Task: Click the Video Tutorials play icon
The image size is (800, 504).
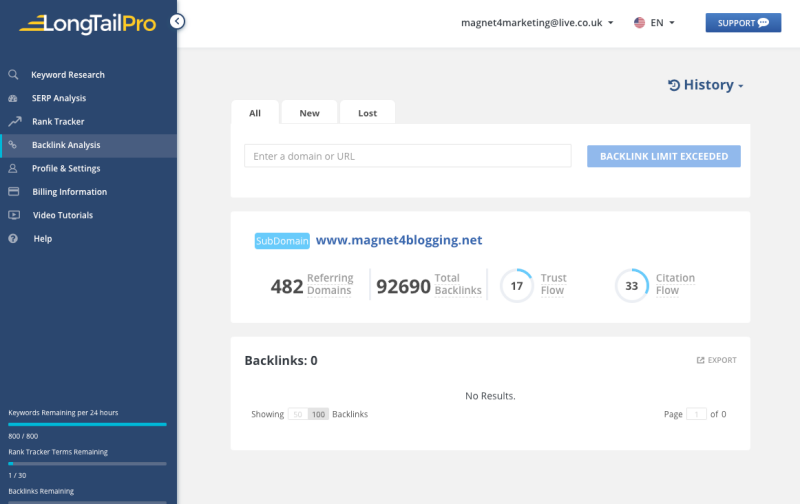Action: point(14,215)
